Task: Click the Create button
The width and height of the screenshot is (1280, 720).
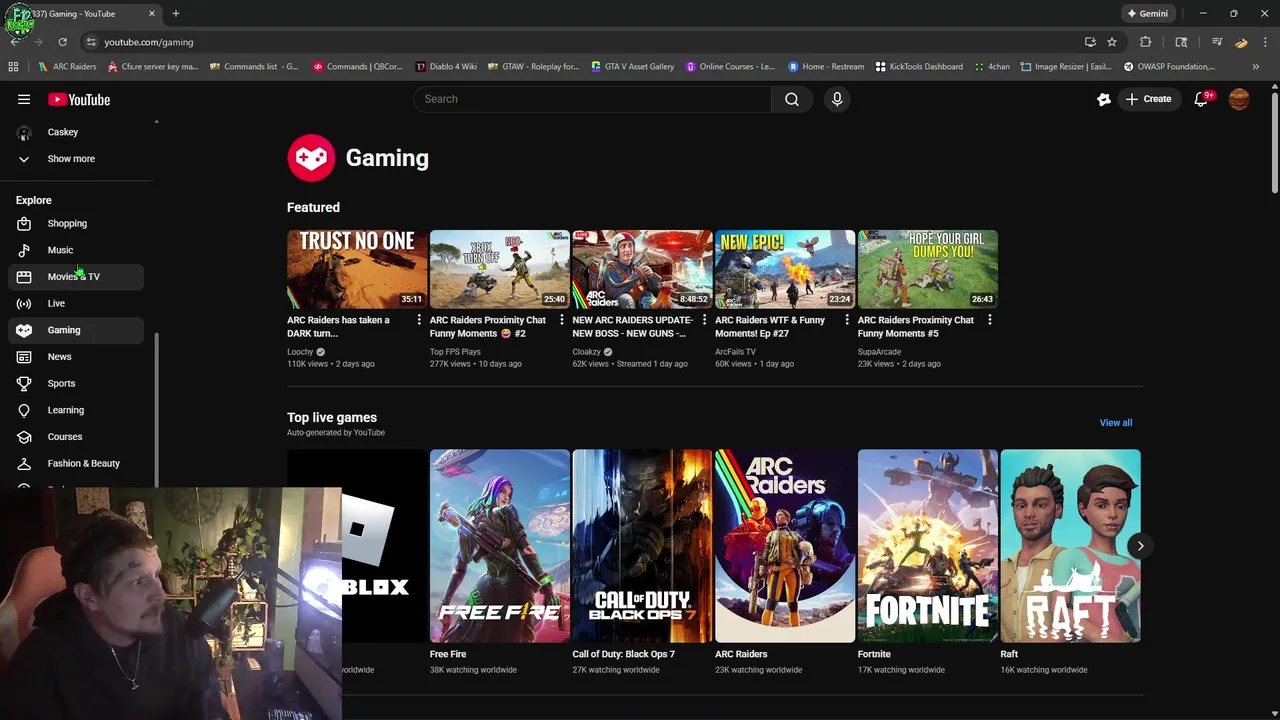Action: coord(1148,99)
